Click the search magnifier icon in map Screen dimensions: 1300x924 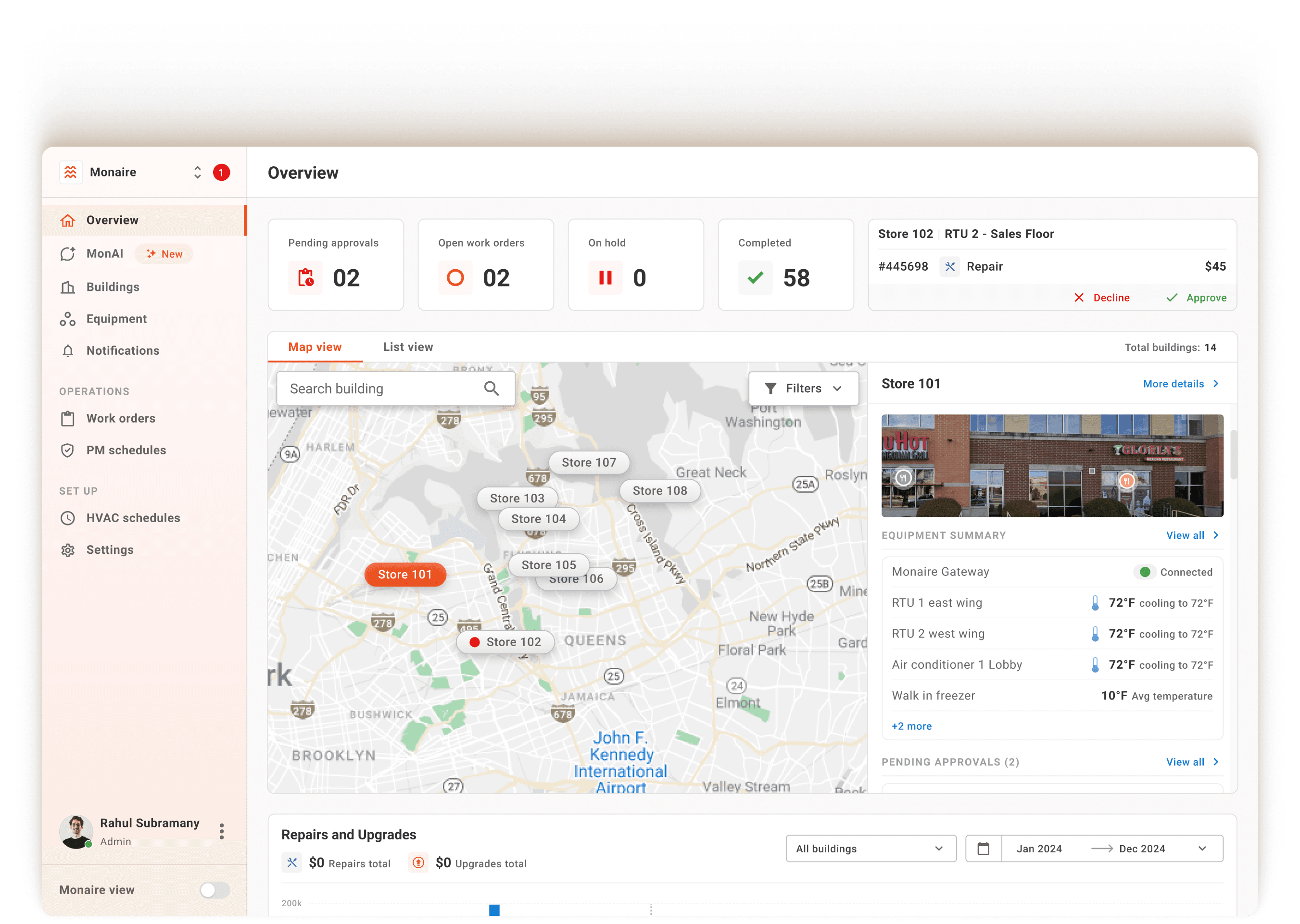point(491,388)
